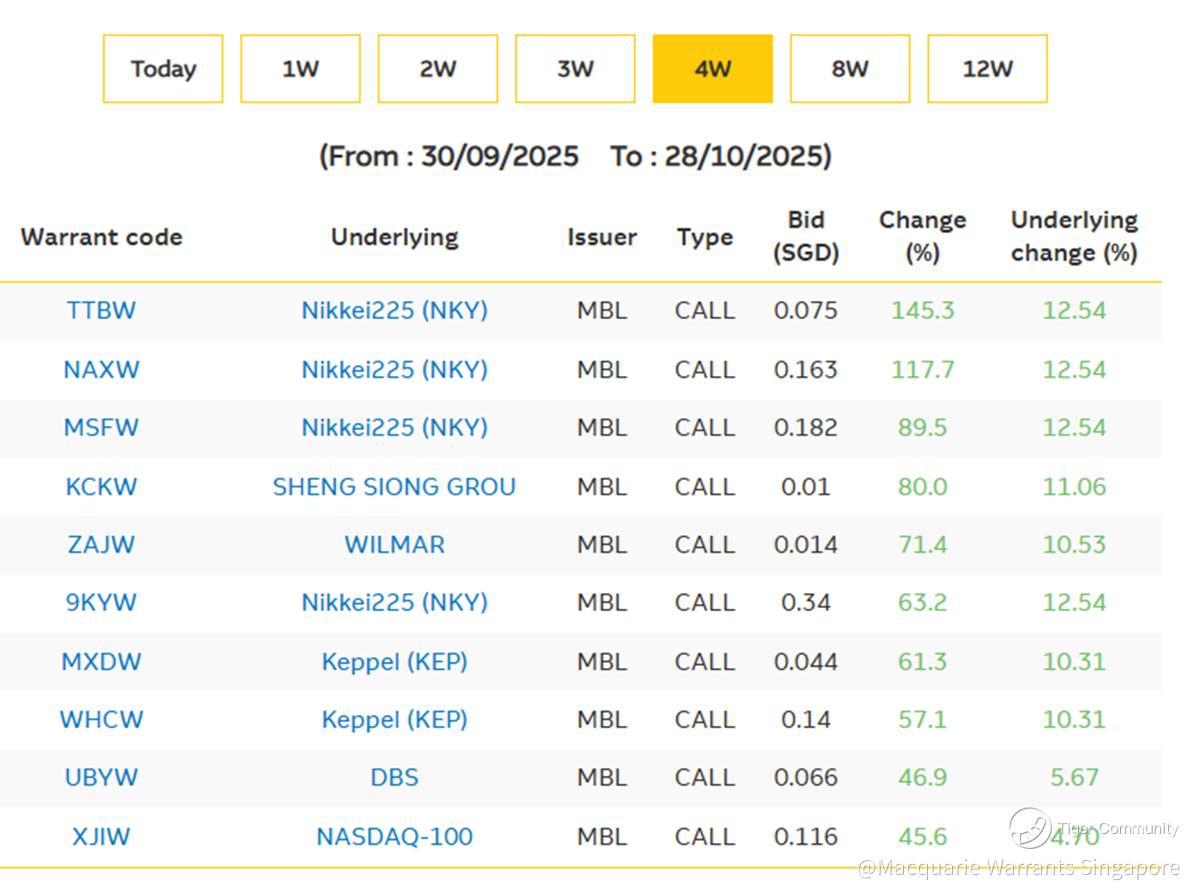Click the Tiger Community logo icon
Screen dimensions: 1204x895
click(x=1030, y=828)
